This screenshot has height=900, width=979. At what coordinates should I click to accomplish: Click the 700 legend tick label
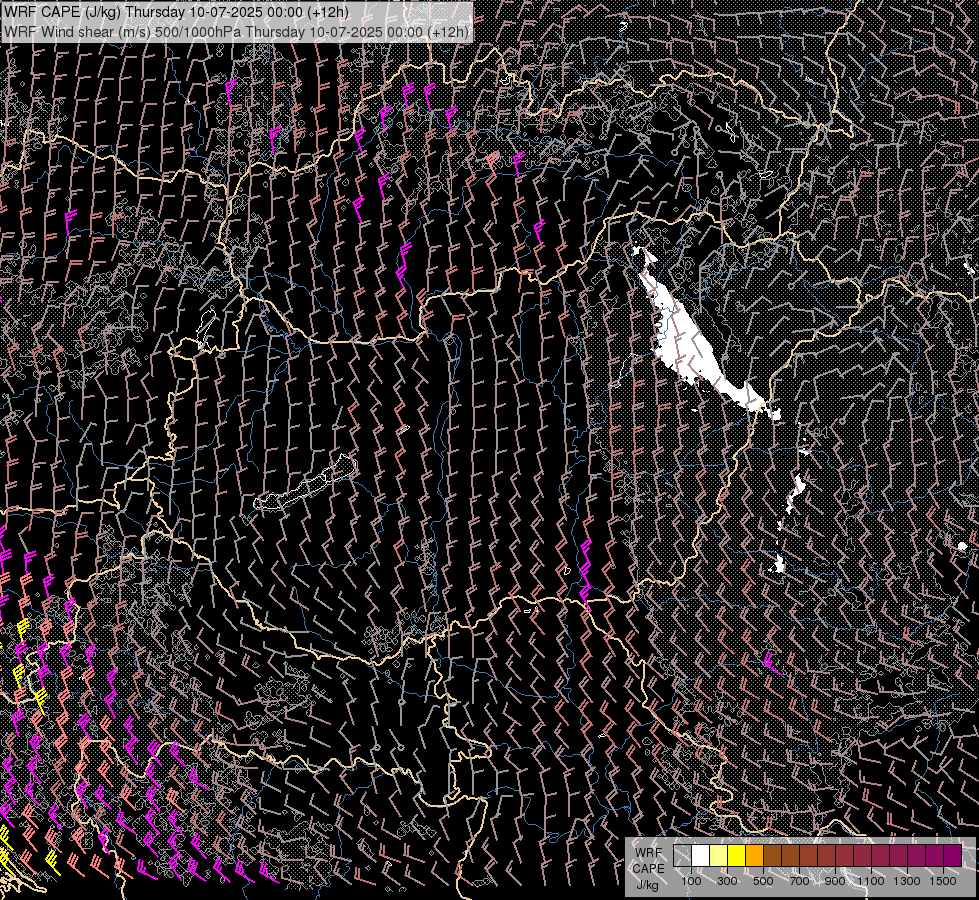799,881
